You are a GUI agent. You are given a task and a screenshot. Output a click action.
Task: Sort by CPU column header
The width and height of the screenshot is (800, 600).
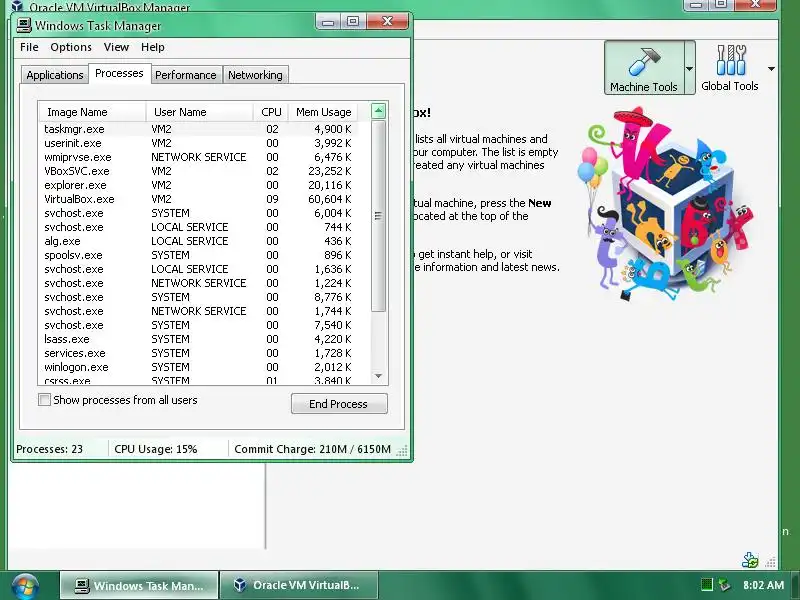pyautogui.click(x=271, y=112)
